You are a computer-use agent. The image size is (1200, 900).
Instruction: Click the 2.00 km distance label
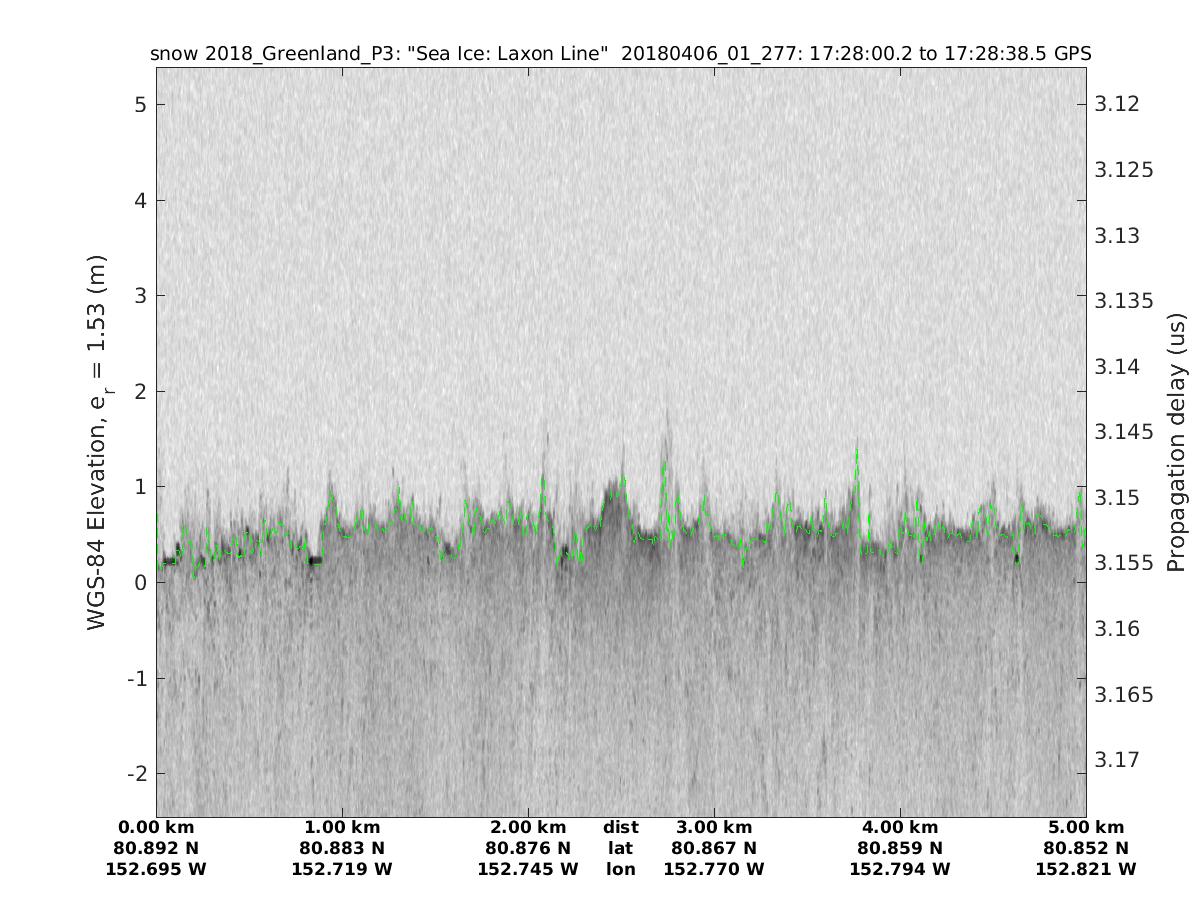point(528,827)
